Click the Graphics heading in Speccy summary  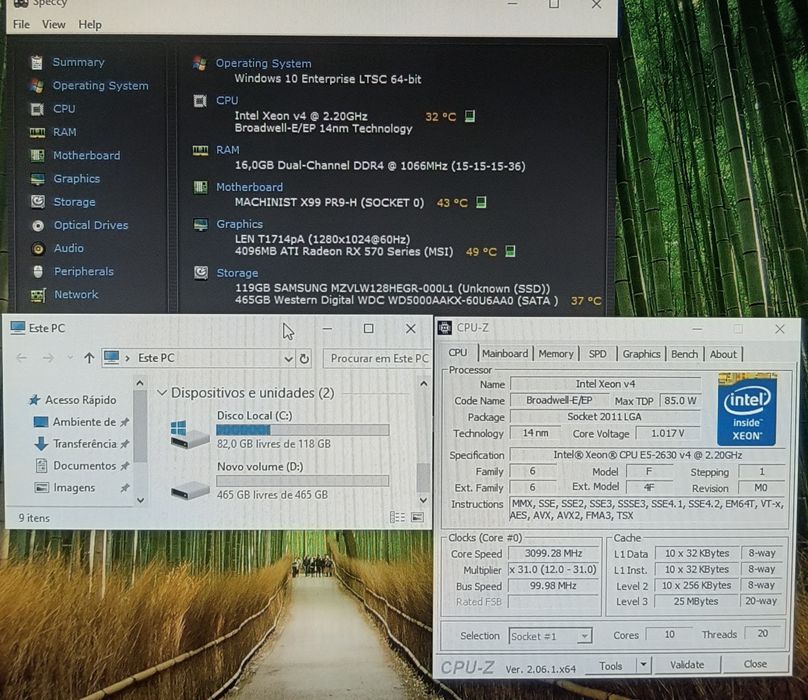point(239,224)
